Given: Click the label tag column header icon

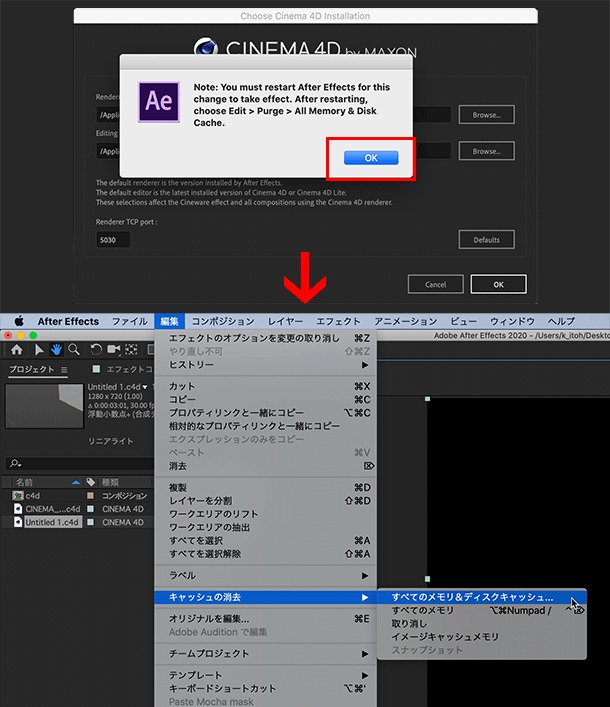Looking at the screenshot, I should click(x=91, y=482).
